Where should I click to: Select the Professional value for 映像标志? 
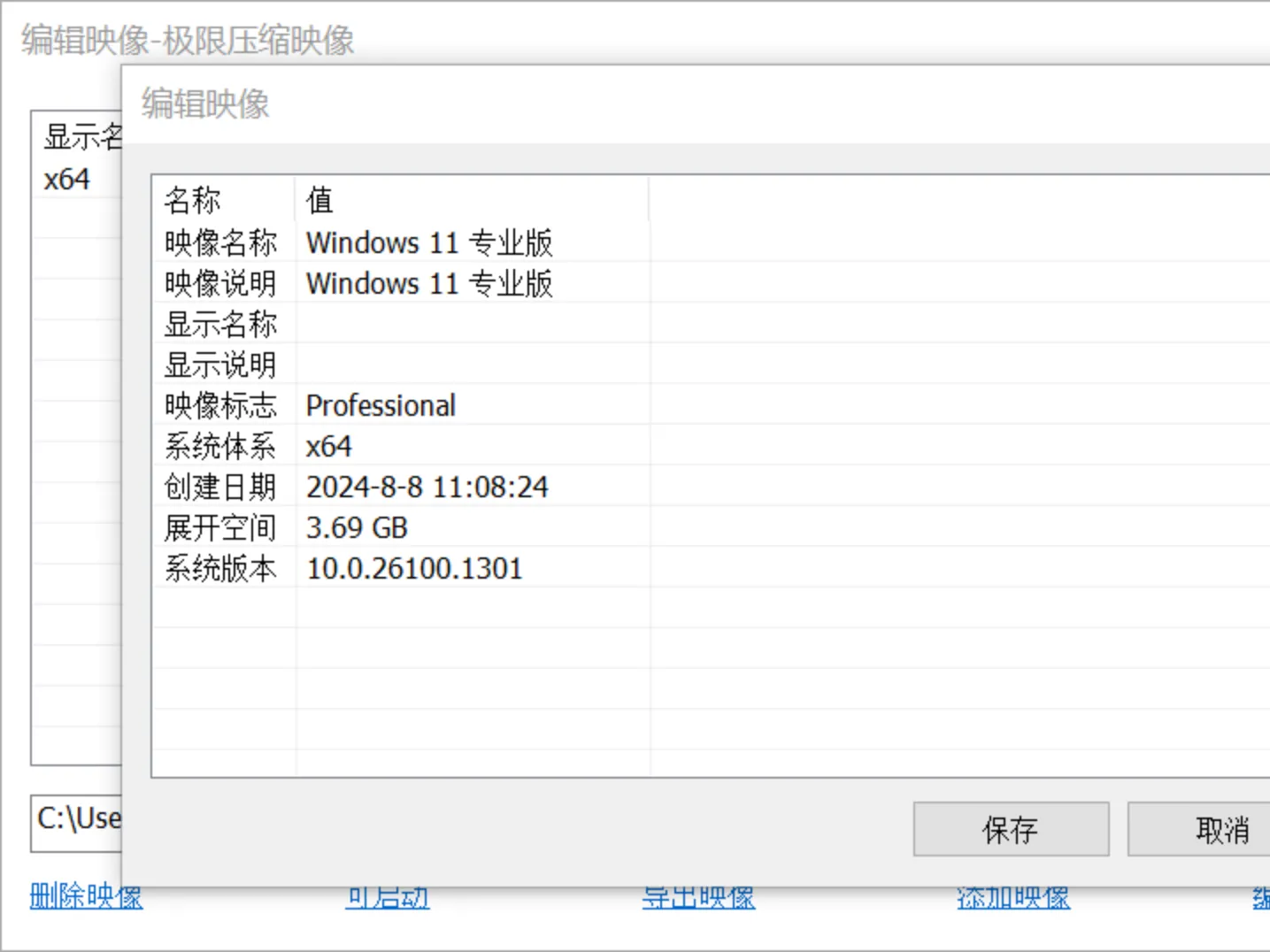coord(381,405)
